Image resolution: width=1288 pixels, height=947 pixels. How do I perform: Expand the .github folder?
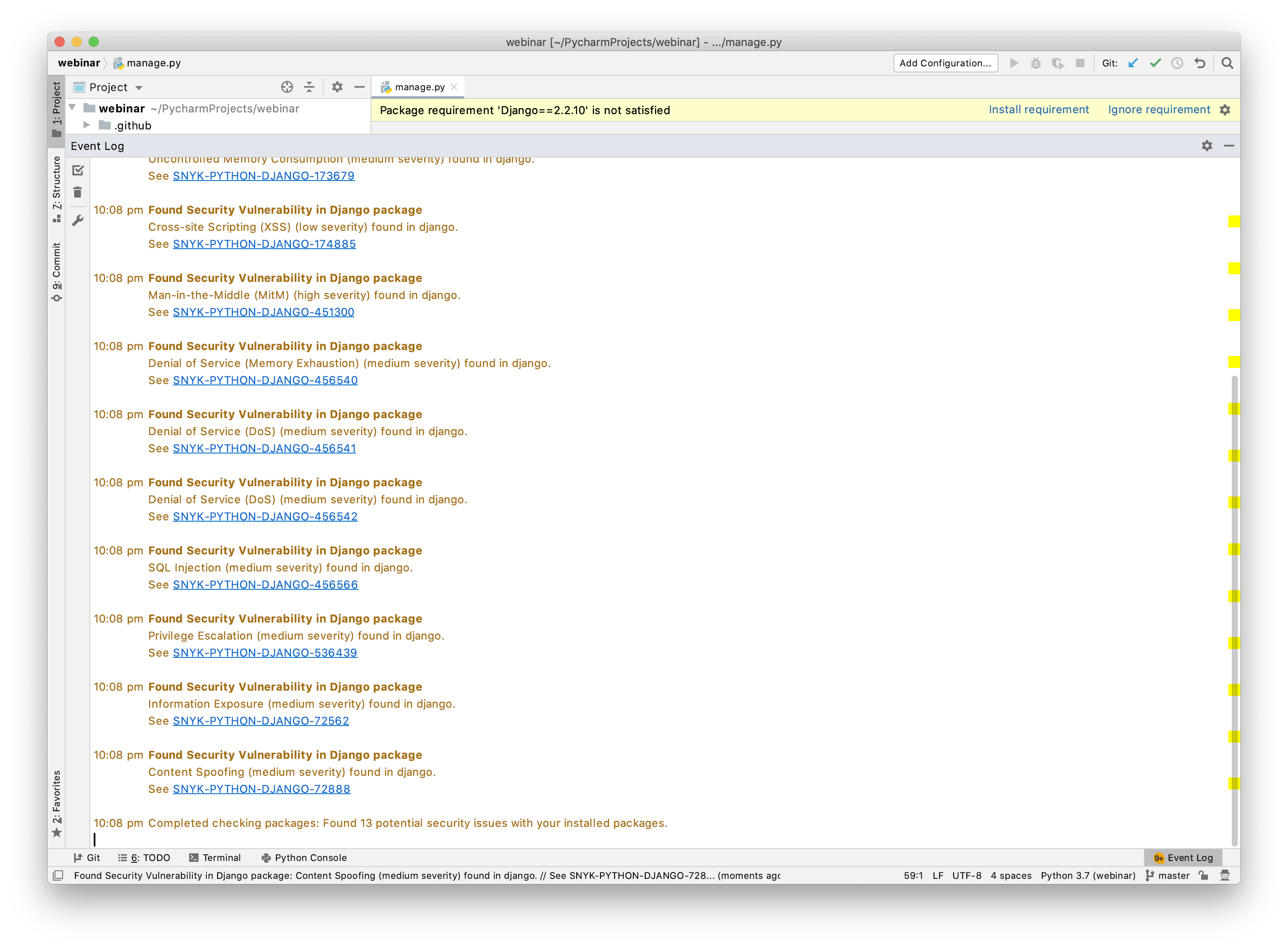[x=86, y=125]
